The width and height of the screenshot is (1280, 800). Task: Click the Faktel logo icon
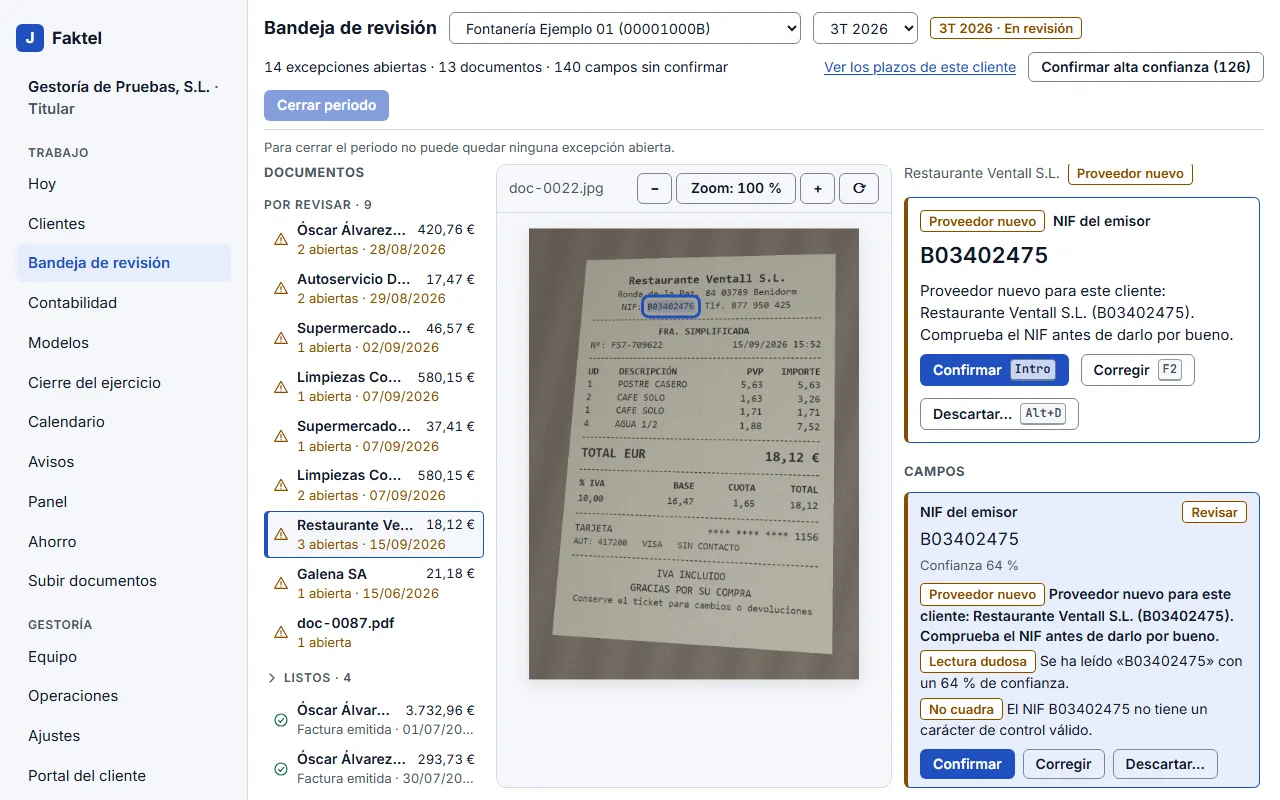click(30, 38)
